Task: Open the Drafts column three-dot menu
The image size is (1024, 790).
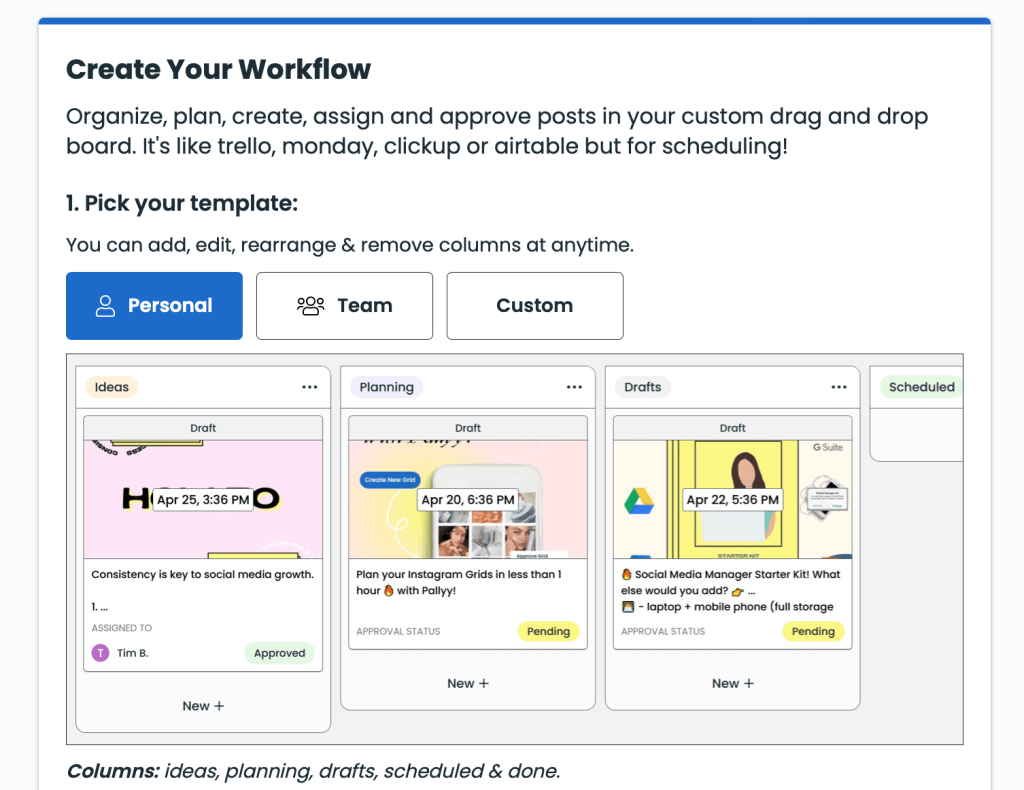Action: click(839, 387)
